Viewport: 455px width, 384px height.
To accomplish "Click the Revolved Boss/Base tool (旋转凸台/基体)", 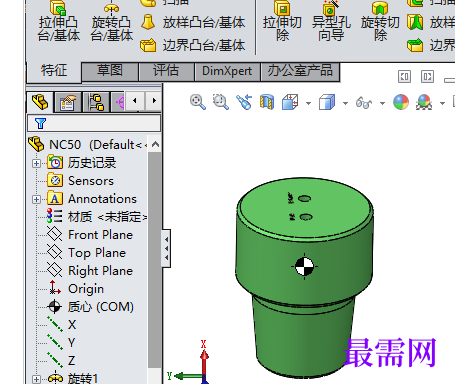I will tap(112, 21).
